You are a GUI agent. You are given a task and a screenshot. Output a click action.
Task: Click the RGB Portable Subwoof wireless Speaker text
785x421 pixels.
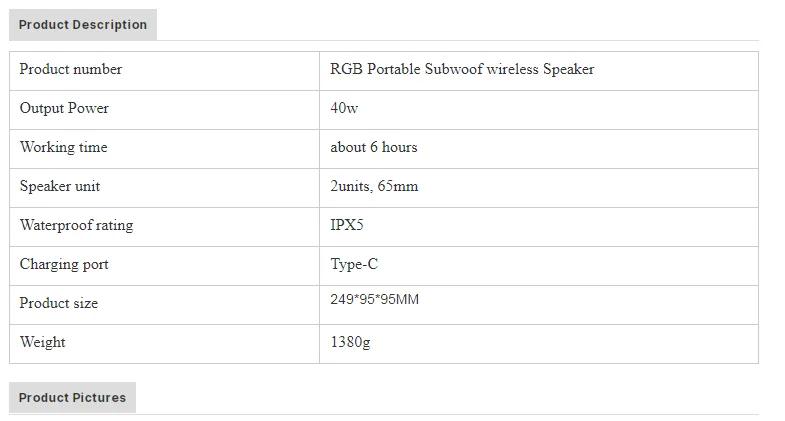pos(462,69)
